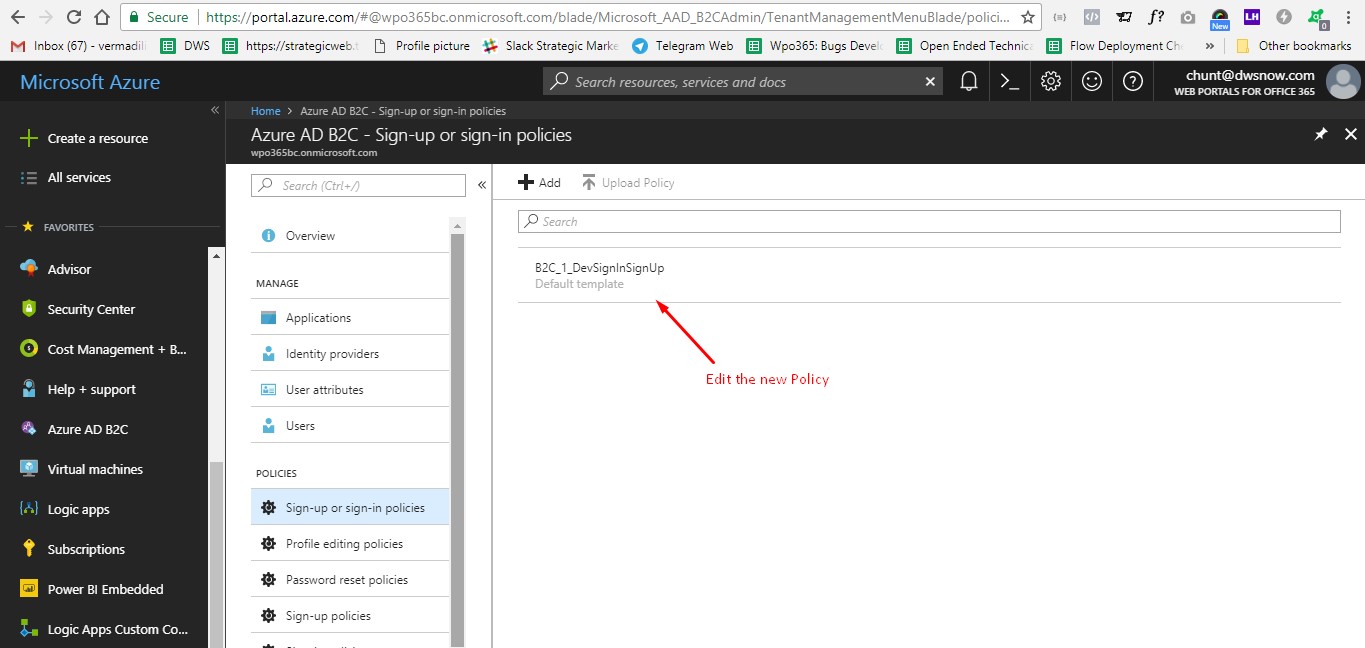Image resolution: width=1365 pixels, height=648 pixels.
Task: Open the Telegram Web bookmark
Action: point(682,46)
